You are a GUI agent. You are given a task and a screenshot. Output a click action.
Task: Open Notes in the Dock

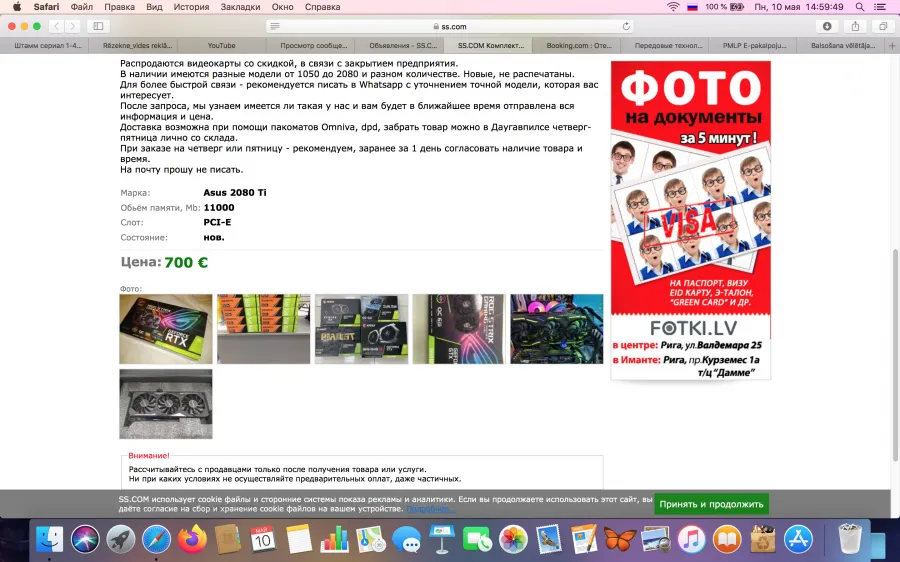pos(298,540)
